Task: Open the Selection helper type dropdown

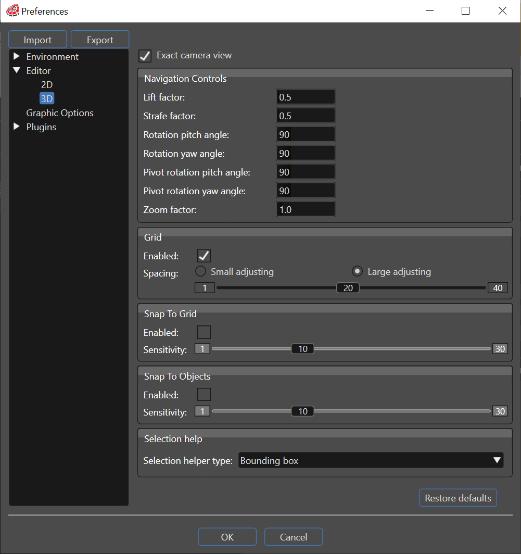Action: click(371, 460)
